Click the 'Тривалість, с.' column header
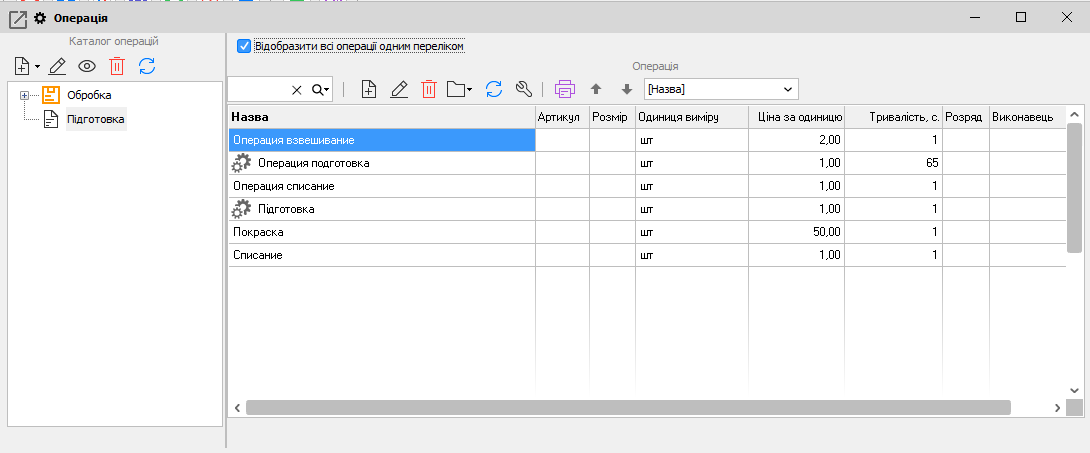1090x453 pixels. (x=893, y=117)
